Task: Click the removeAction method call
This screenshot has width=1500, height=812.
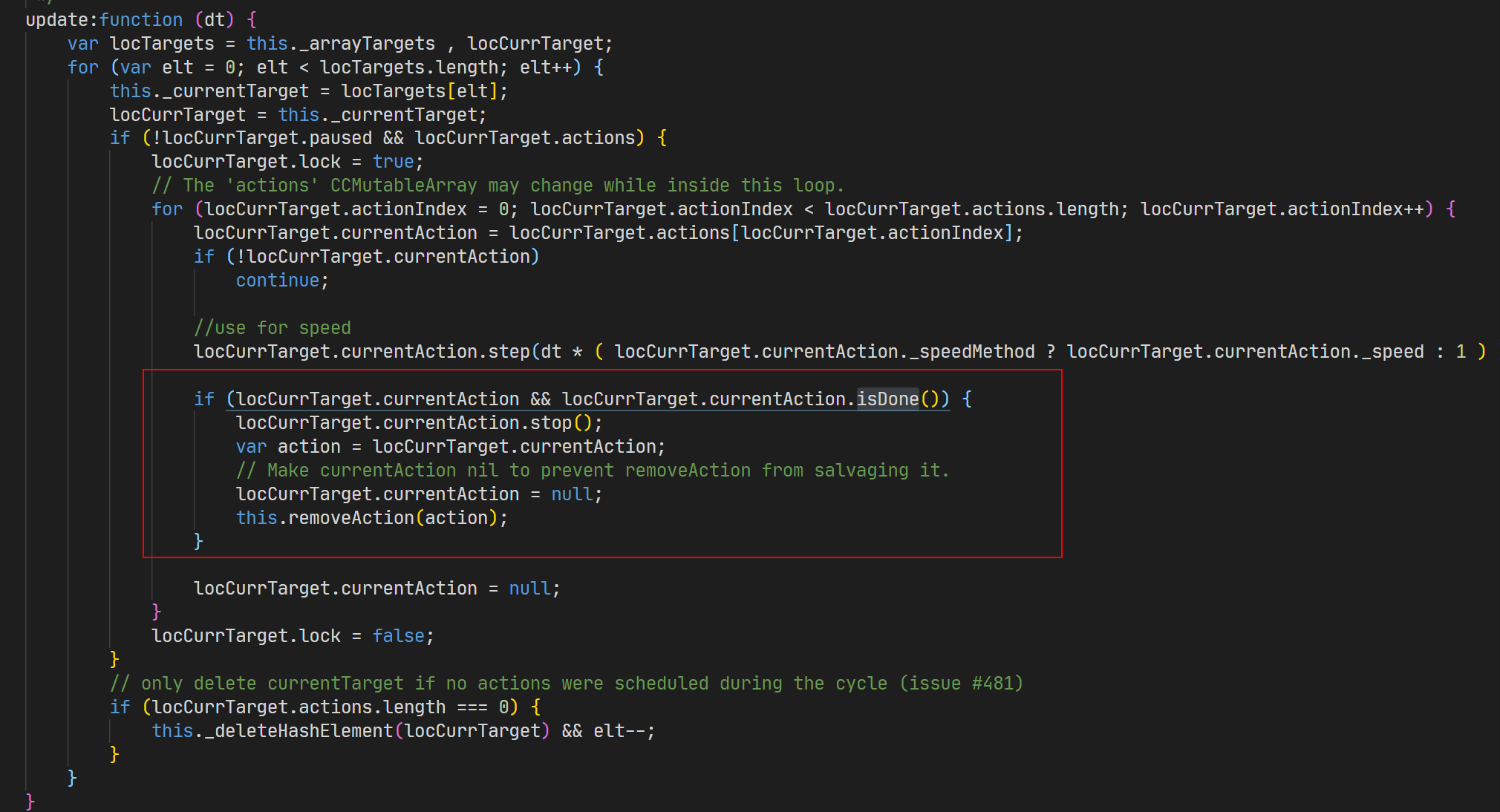Action: (x=351, y=518)
